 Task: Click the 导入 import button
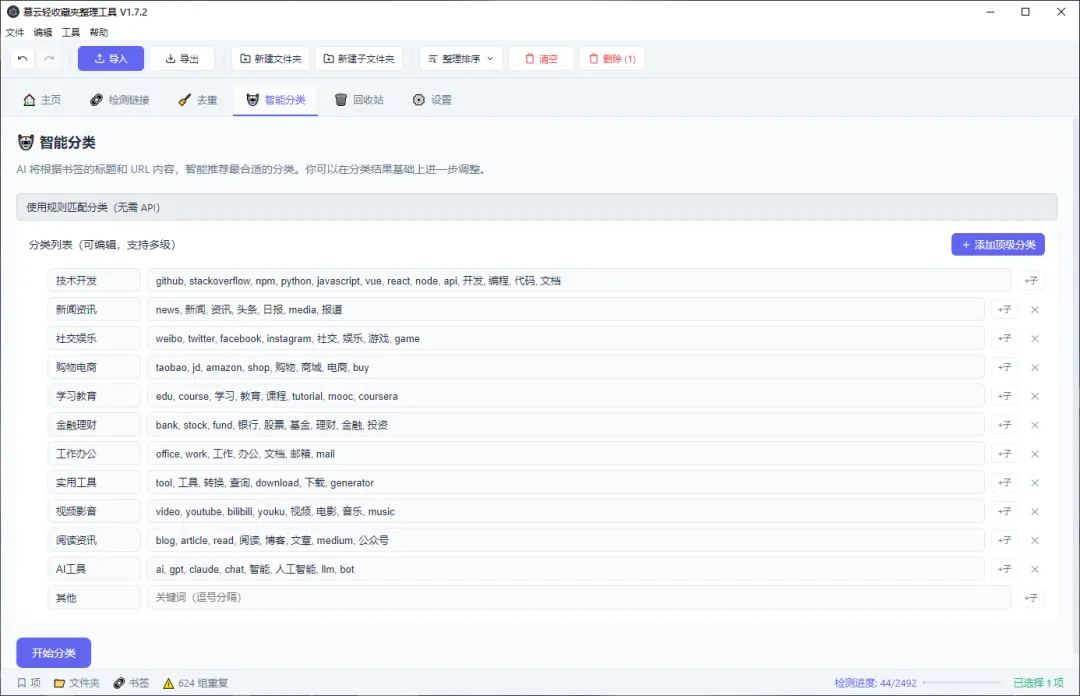[111, 59]
